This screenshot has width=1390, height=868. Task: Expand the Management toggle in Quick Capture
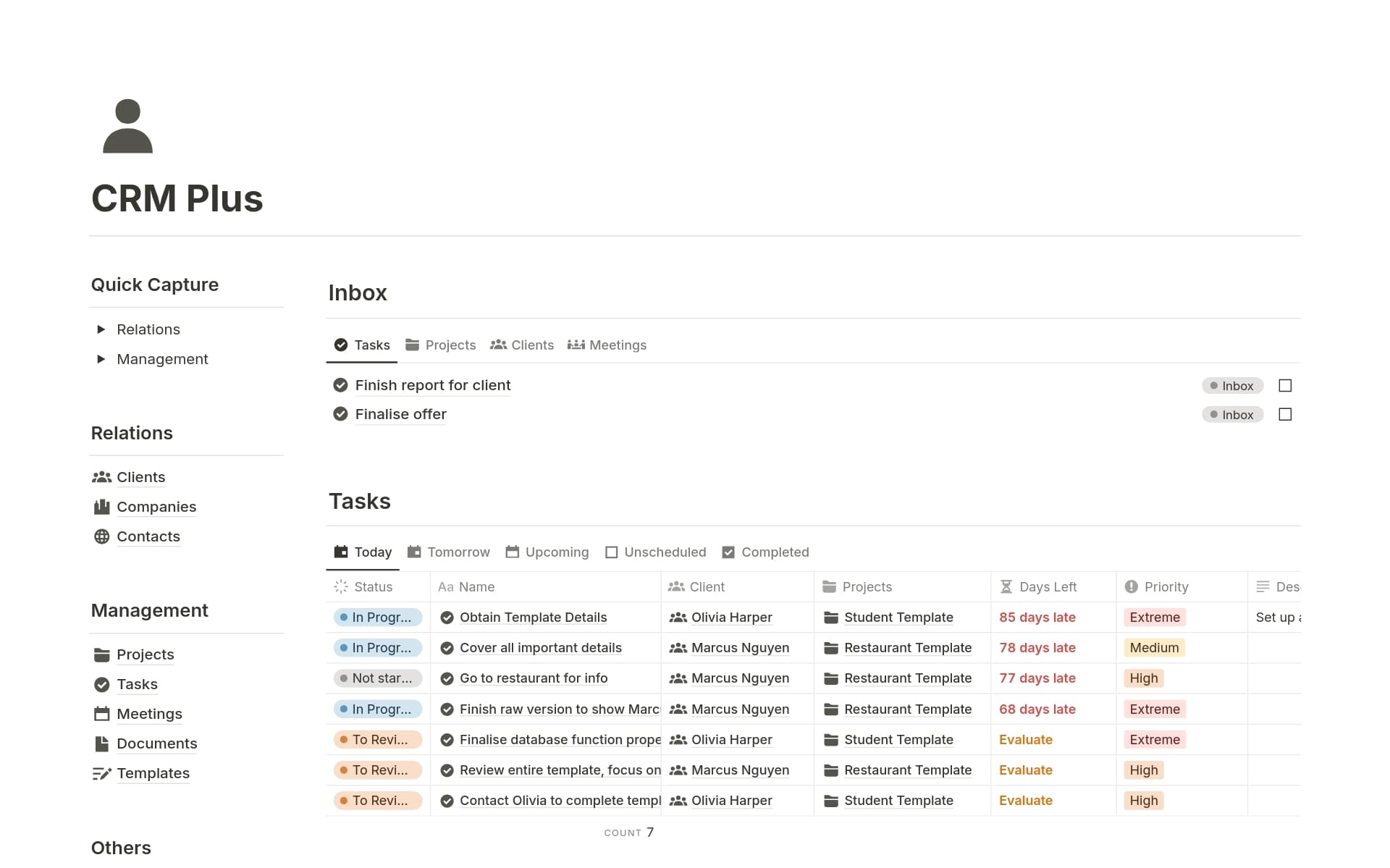click(101, 359)
